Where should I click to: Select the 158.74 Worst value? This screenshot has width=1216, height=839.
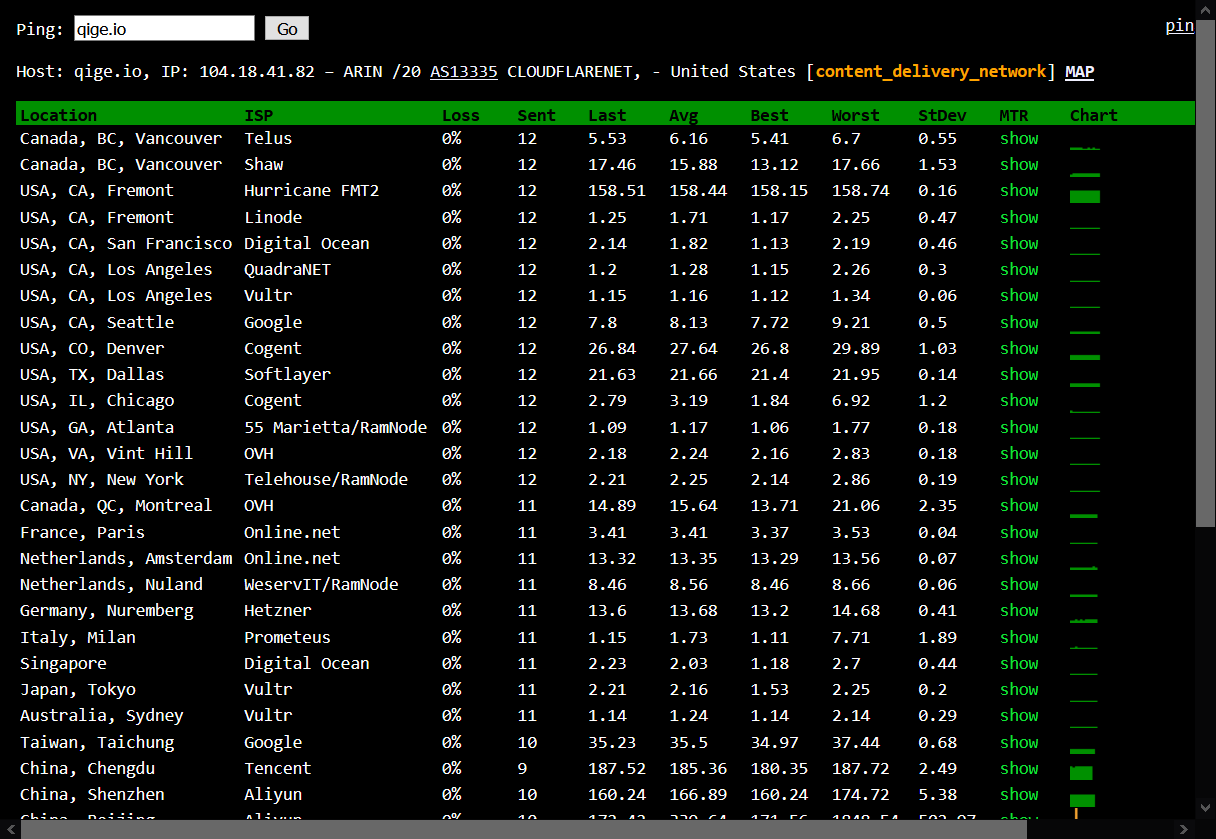point(860,190)
